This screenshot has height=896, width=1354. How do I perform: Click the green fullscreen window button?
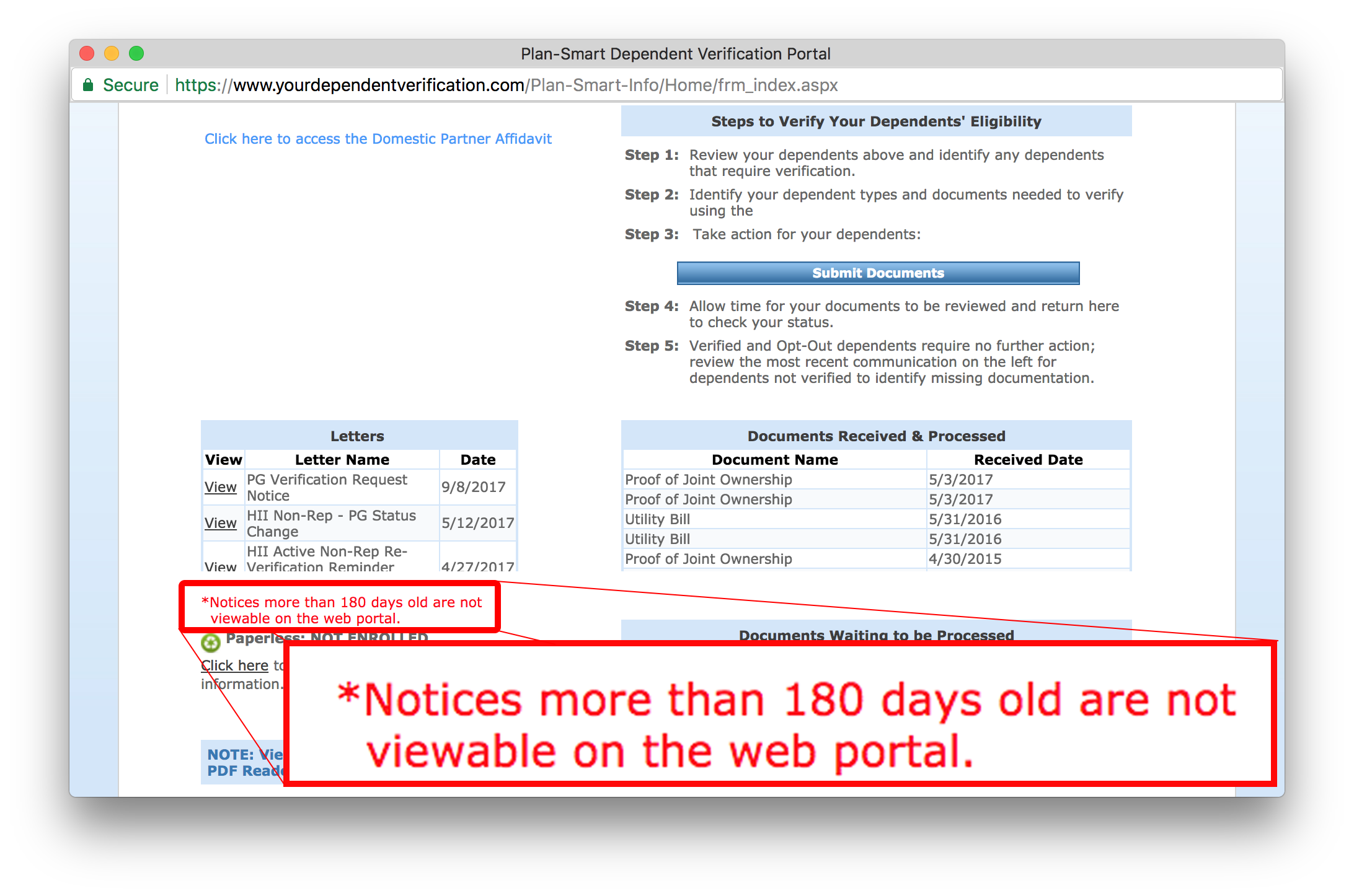point(136,53)
